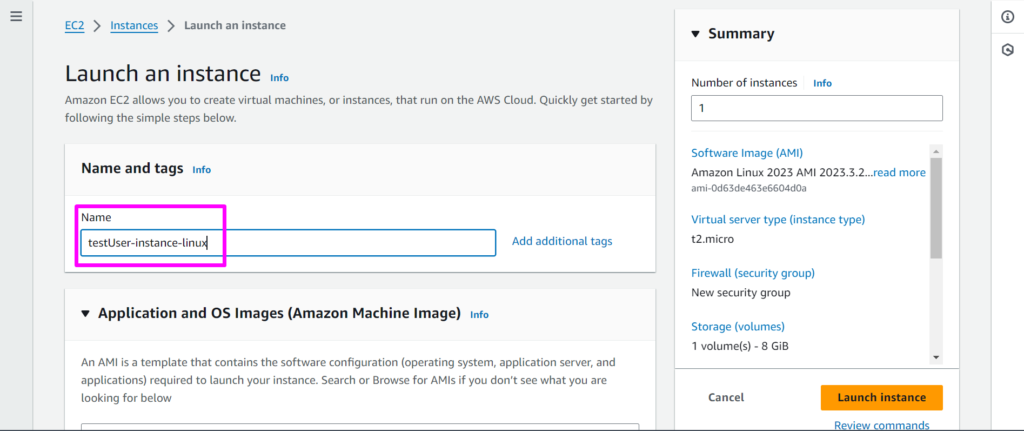The width and height of the screenshot is (1024, 431).
Task: Open Software Image (AMI) link in summary
Action: click(746, 153)
